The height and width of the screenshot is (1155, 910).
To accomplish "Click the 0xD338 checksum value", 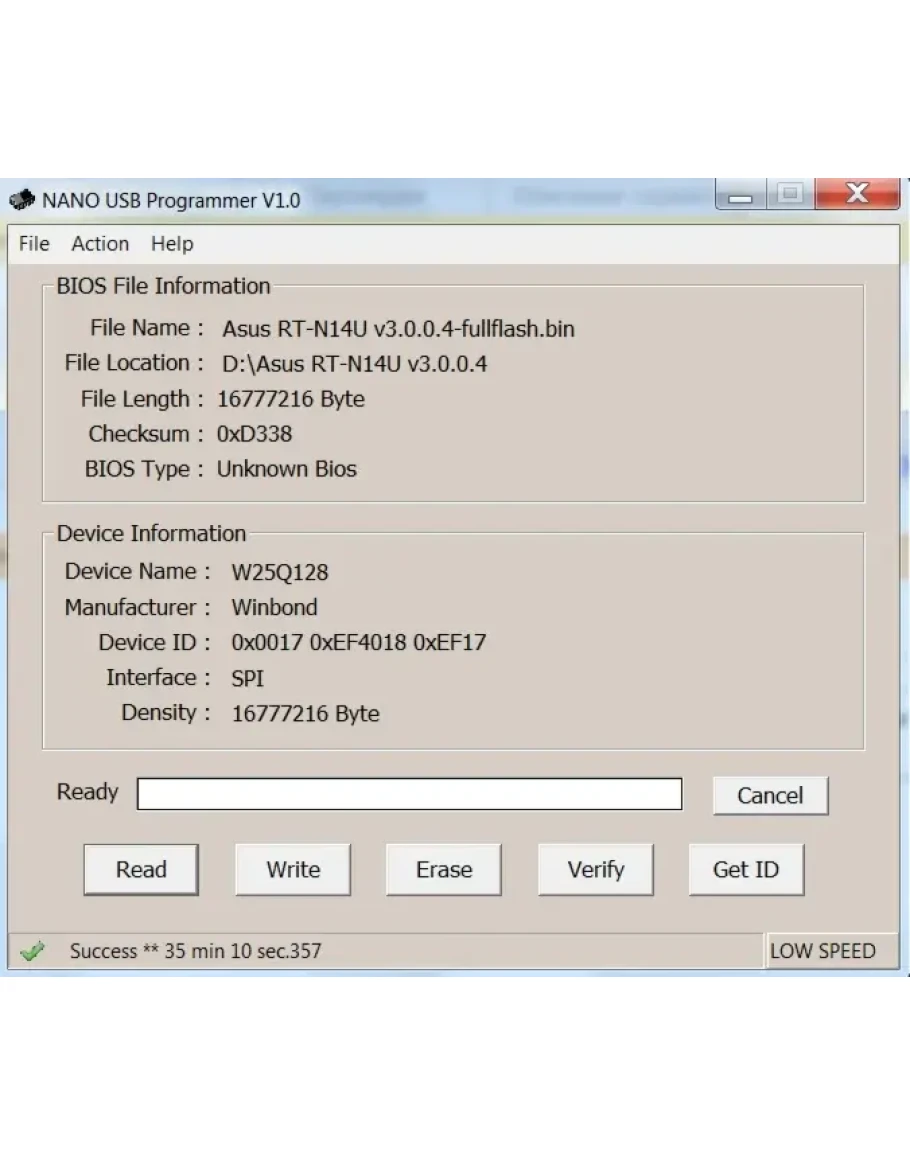I will pyautogui.click(x=254, y=434).
